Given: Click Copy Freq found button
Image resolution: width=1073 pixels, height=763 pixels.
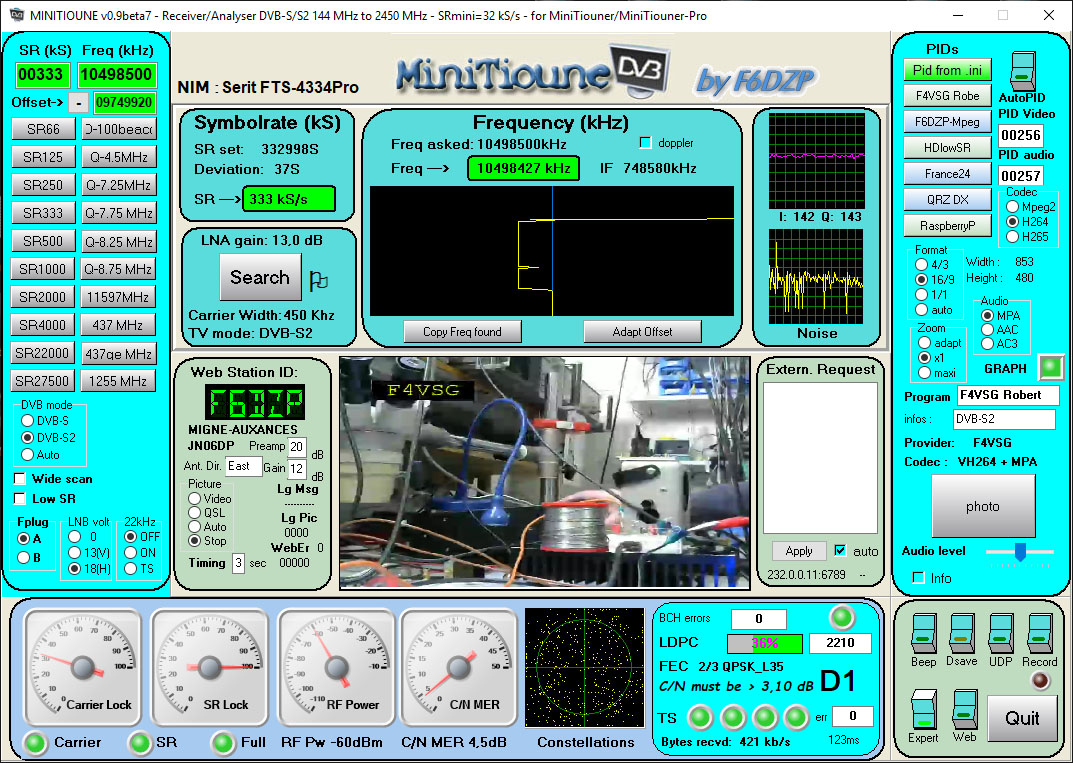Looking at the screenshot, I should [463, 332].
